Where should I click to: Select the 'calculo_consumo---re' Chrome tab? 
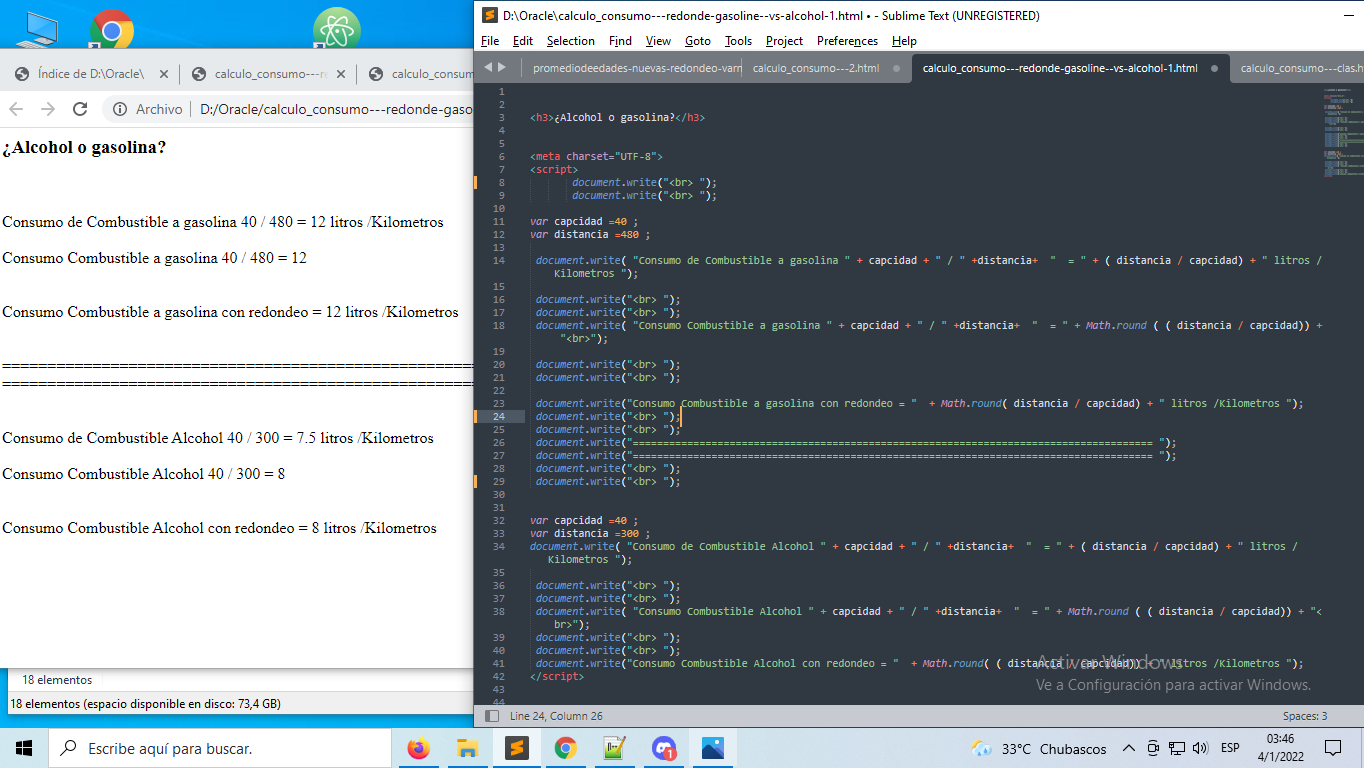point(268,74)
